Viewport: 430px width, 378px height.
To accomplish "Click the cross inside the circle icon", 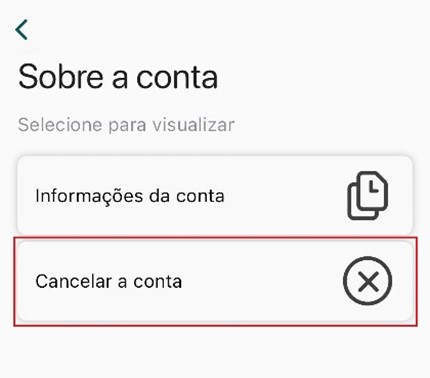I will point(368,281).
